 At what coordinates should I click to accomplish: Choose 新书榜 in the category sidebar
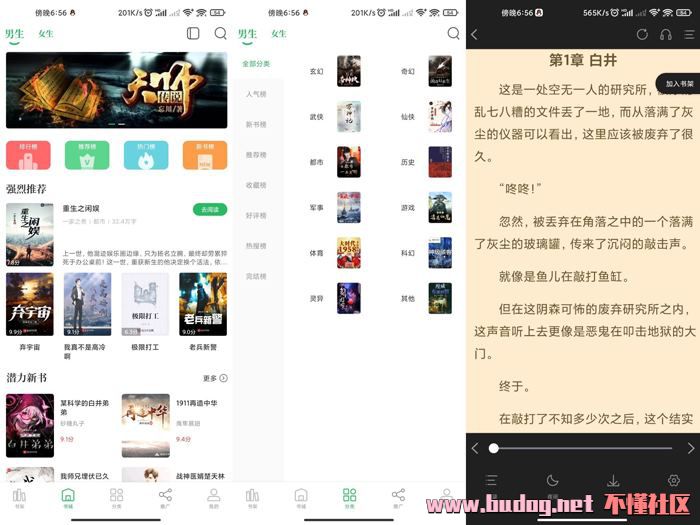click(x=256, y=125)
